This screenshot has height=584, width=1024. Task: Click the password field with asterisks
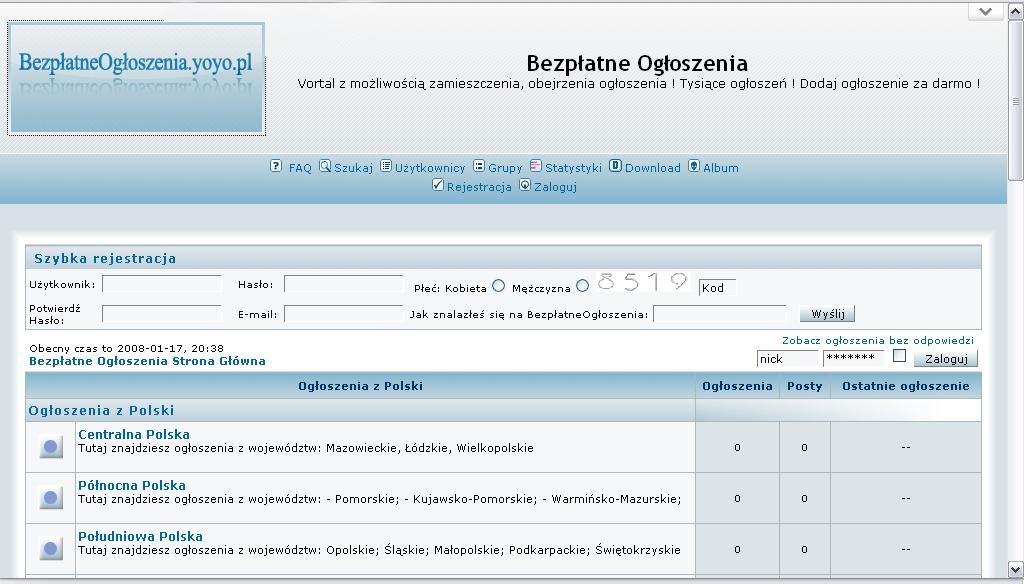pos(853,358)
